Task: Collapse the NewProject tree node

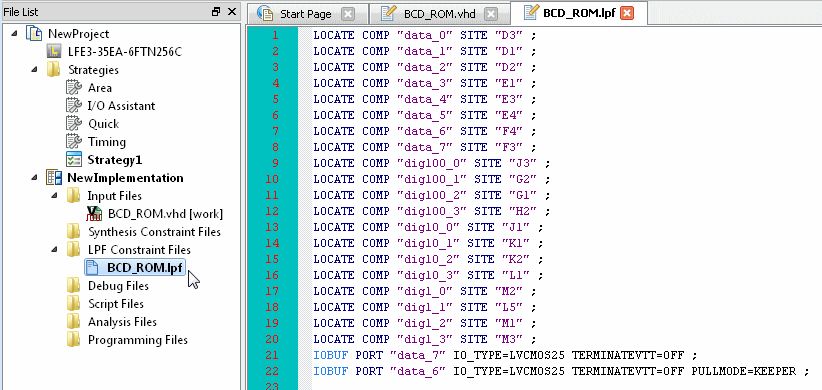Action: [14, 33]
